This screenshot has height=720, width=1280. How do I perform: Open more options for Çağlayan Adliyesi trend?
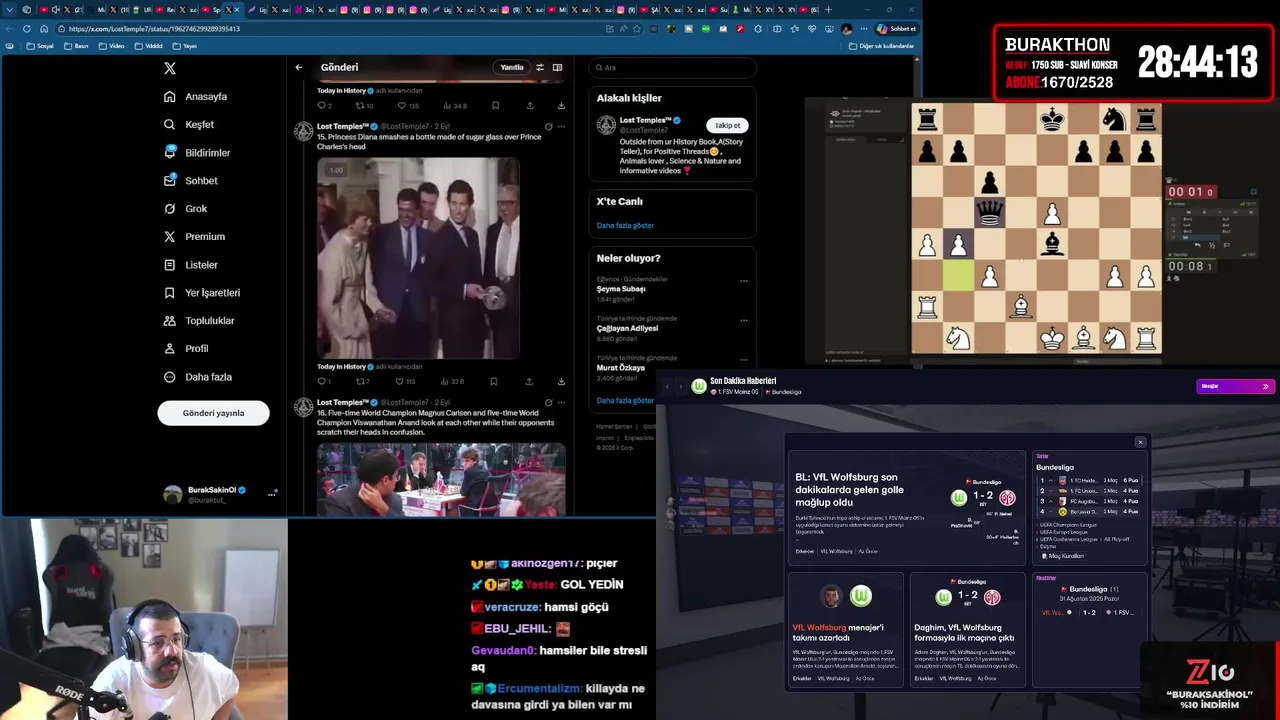[743, 320]
